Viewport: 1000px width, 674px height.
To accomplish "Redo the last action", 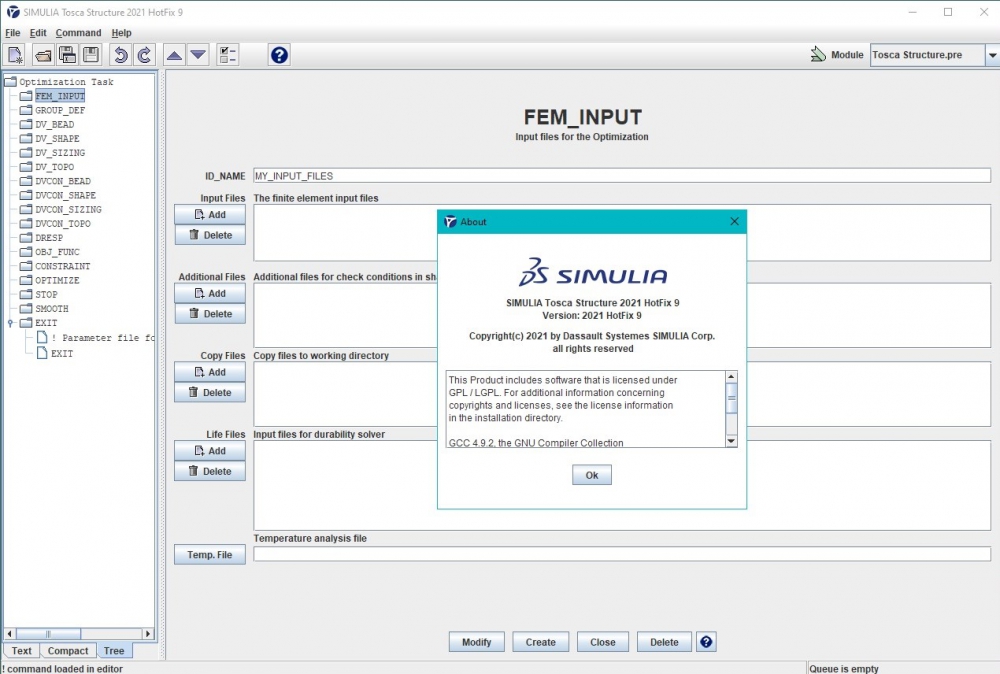I will click(x=144, y=55).
